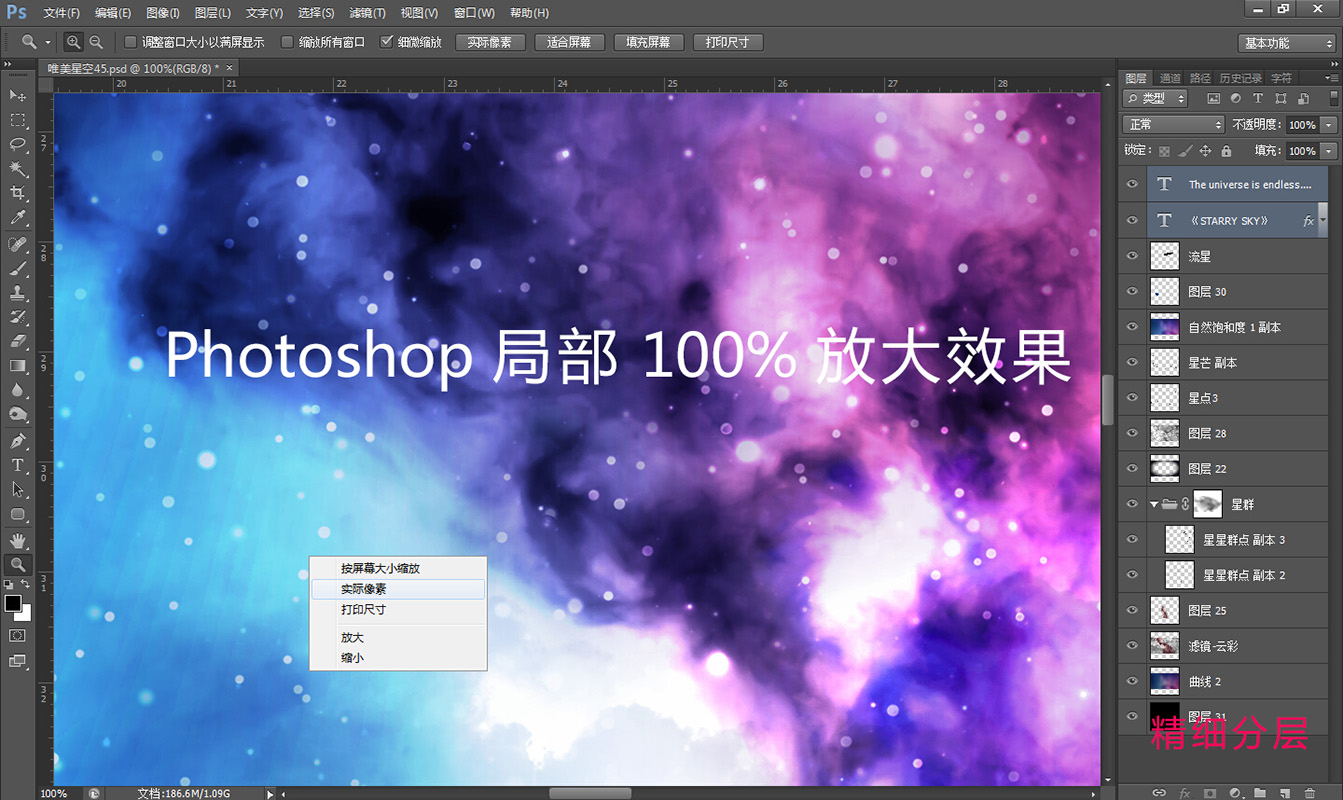The width and height of the screenshot is (1343, 800).
Task: Select the Eyedropper tool
Action: click(18, 218)
